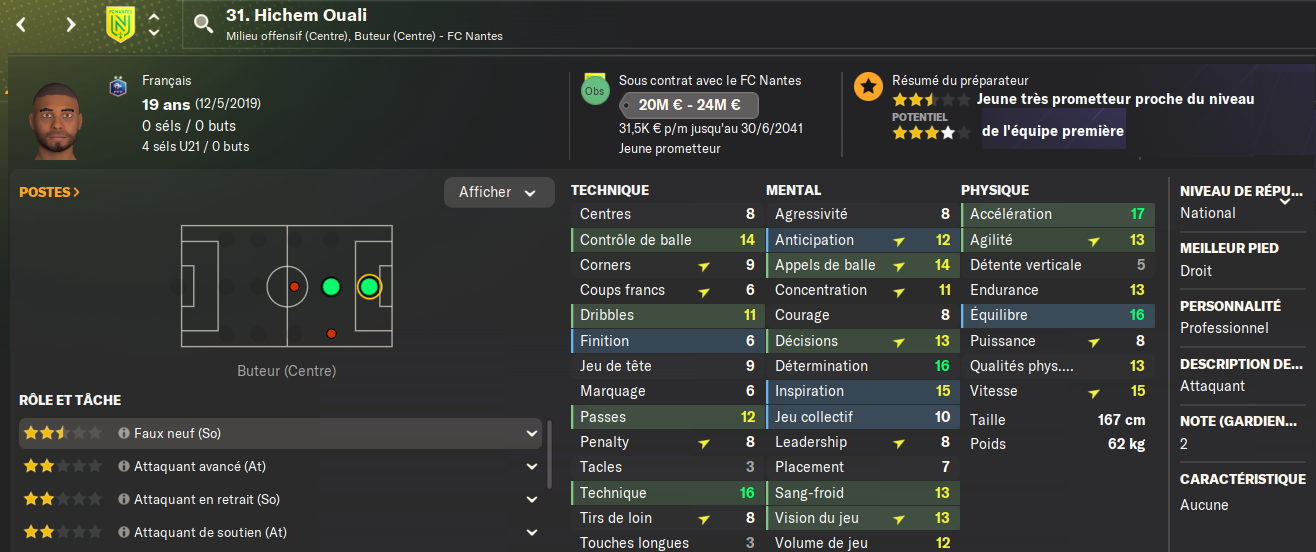The height and width of the screenshot is (552, 1316).
Task: Click the search magnifier icon
Action: pyautogui.click(x=203, y=24)
